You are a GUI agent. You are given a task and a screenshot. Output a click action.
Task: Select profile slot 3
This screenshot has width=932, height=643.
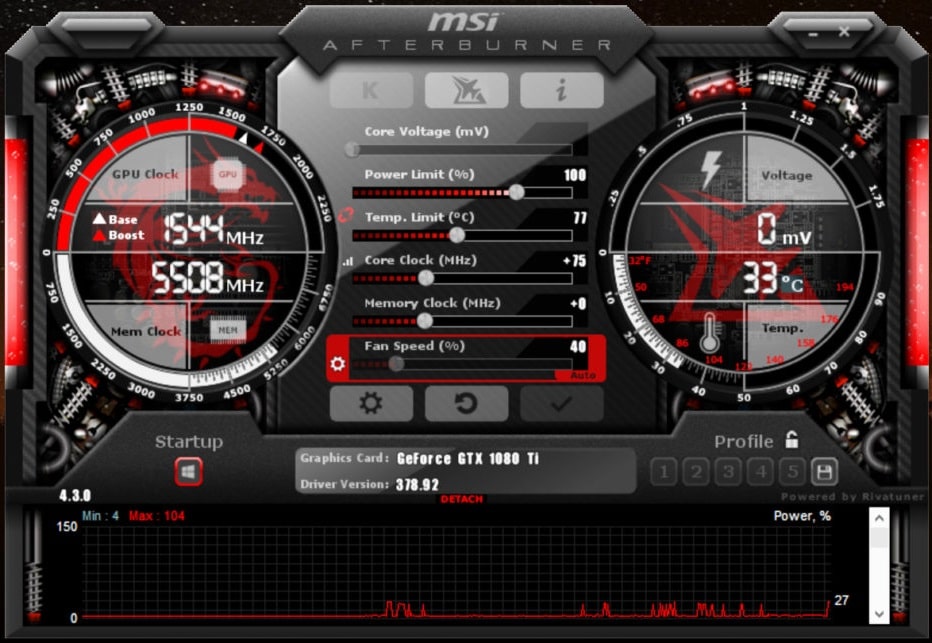coord(728,472)
